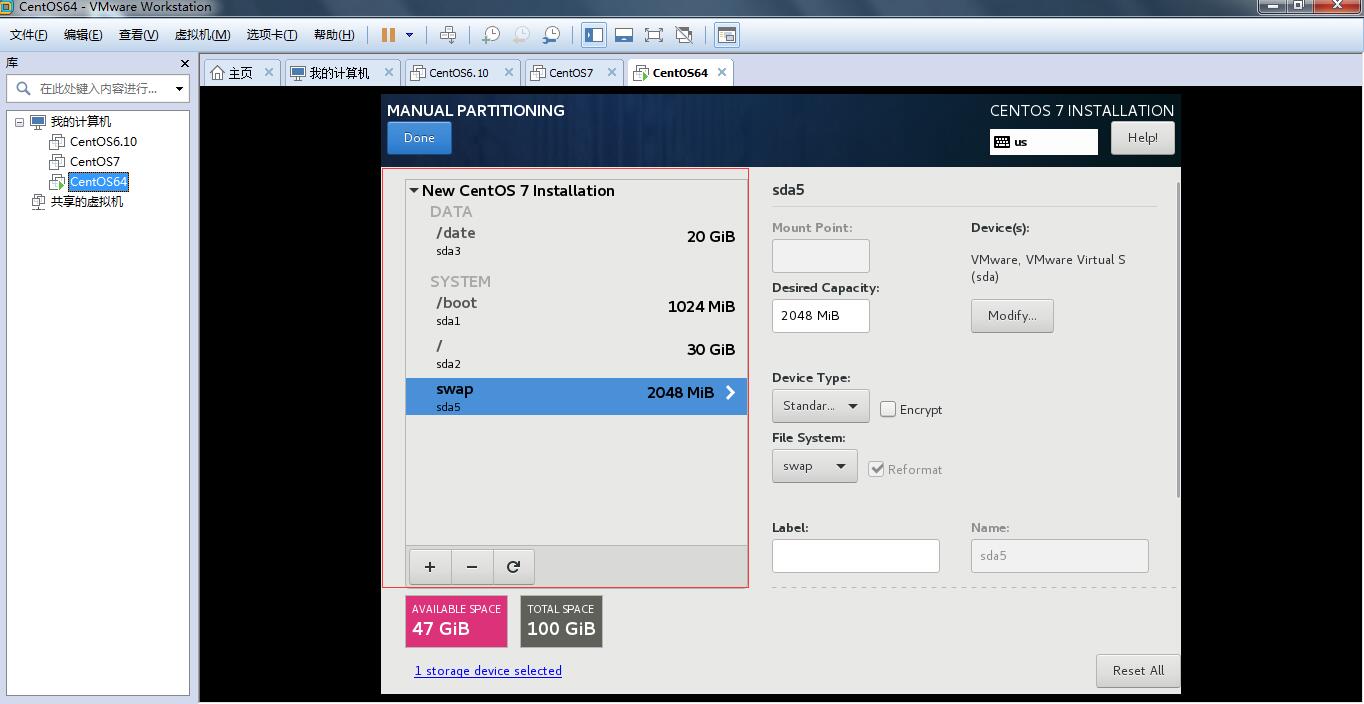Close the CentOS7 tab
Viewport: 1364px width, 704px height.
pyautogui.click(x=612, y=72)
